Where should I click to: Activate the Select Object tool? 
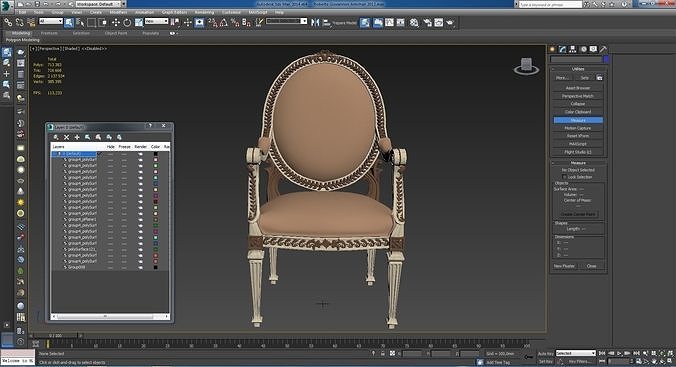pos(69,22)
